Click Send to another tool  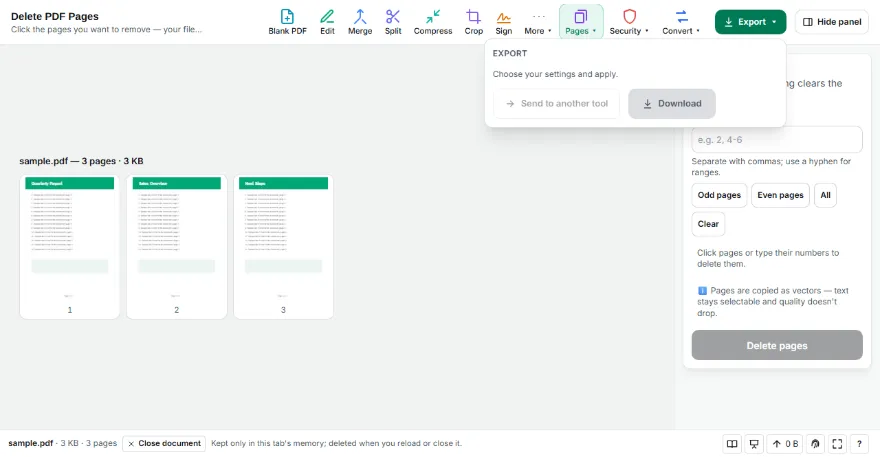pos(556,103)
